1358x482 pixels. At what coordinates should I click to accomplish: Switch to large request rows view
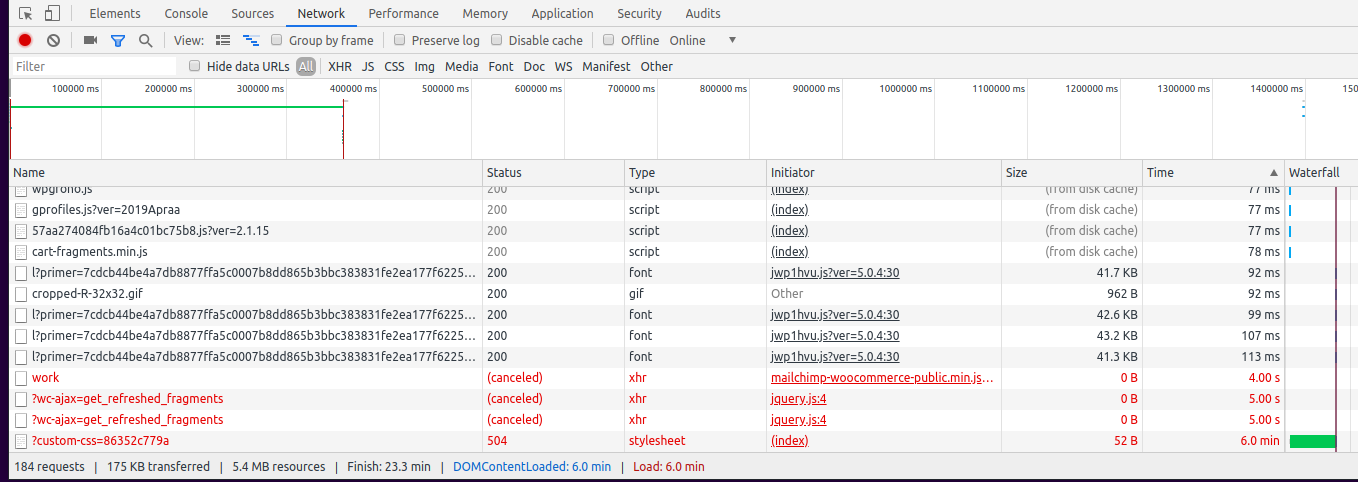click(x=223, y=40)
